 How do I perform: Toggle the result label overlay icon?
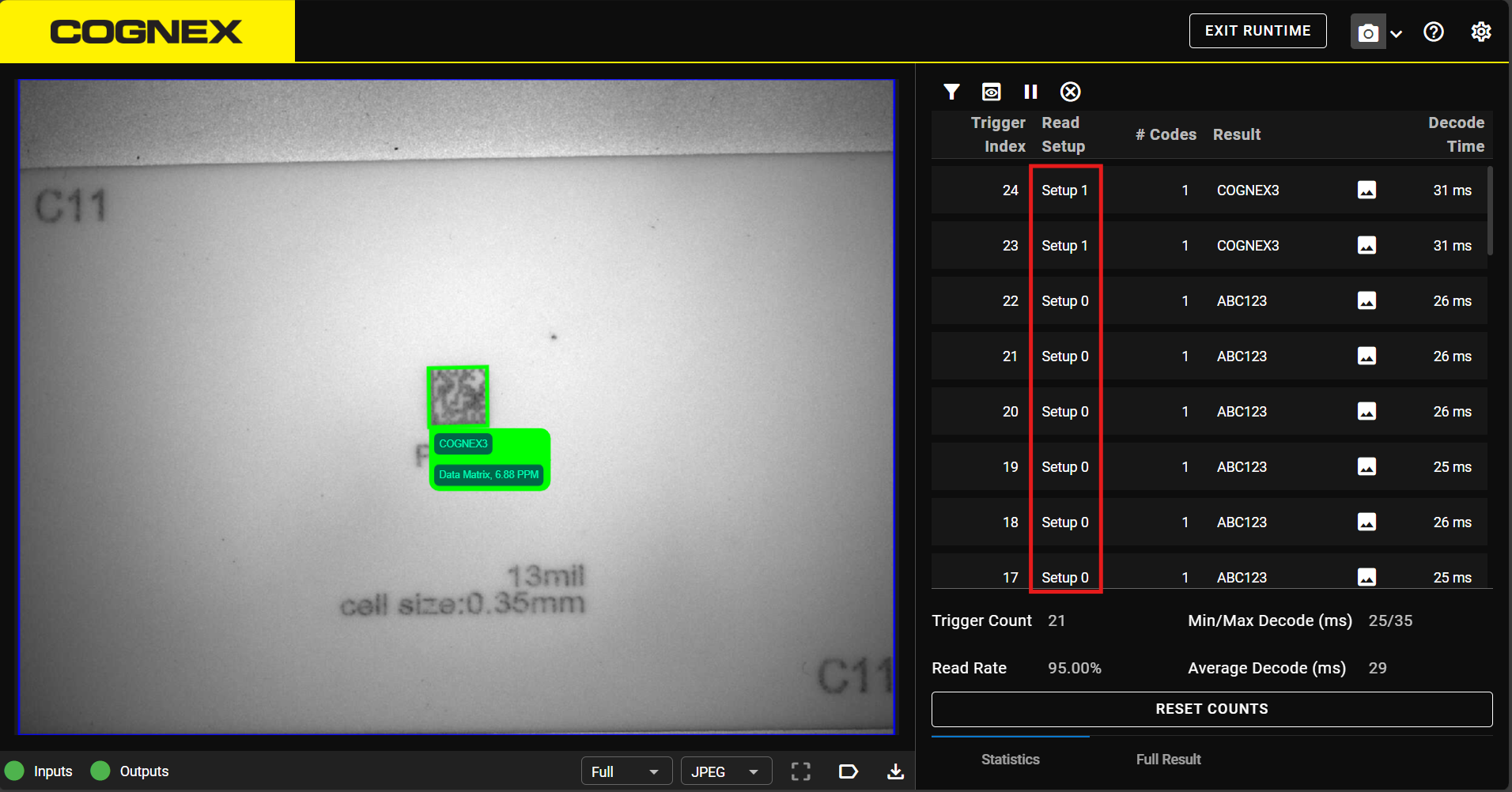(848, 771)
